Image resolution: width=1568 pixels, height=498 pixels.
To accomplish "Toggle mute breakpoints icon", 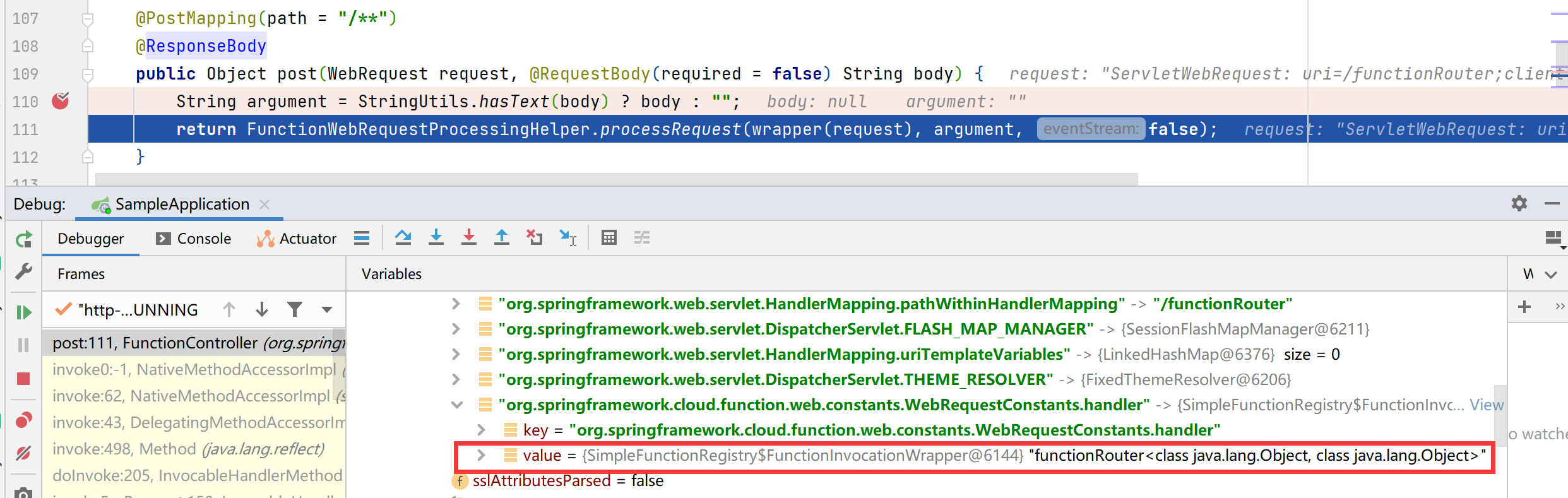I will tap(23, 453).
